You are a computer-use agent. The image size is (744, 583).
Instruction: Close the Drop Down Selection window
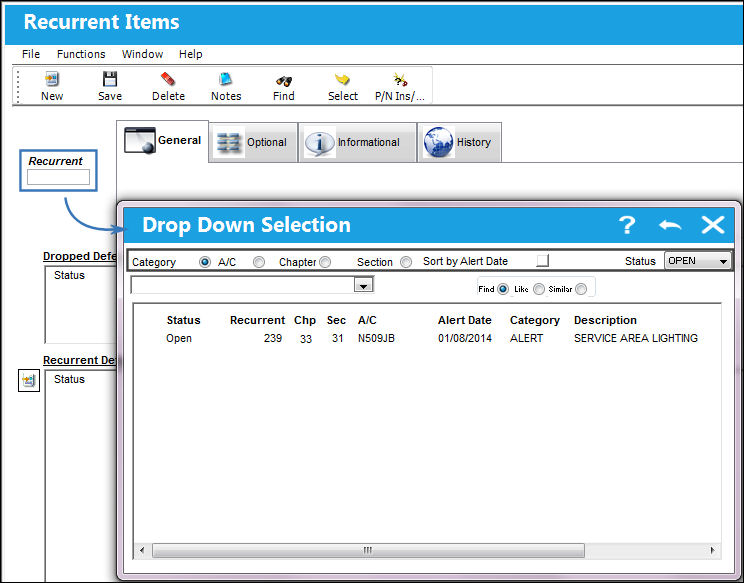[x=713, y=225]
